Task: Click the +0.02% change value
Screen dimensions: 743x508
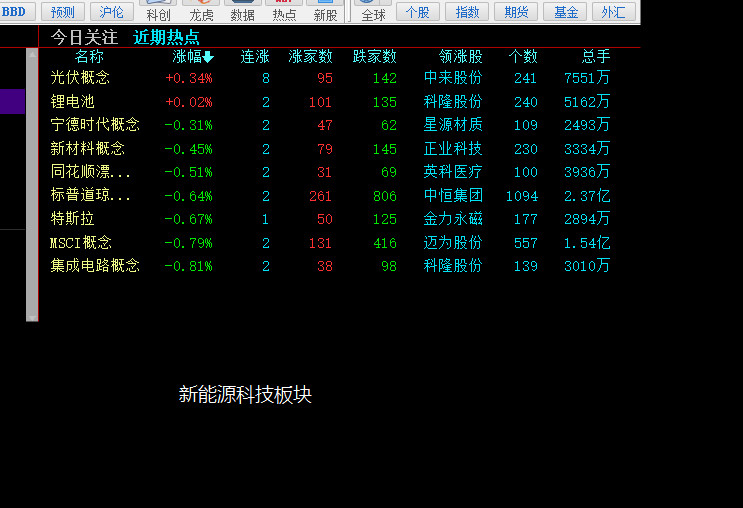Action: point(189,102)
